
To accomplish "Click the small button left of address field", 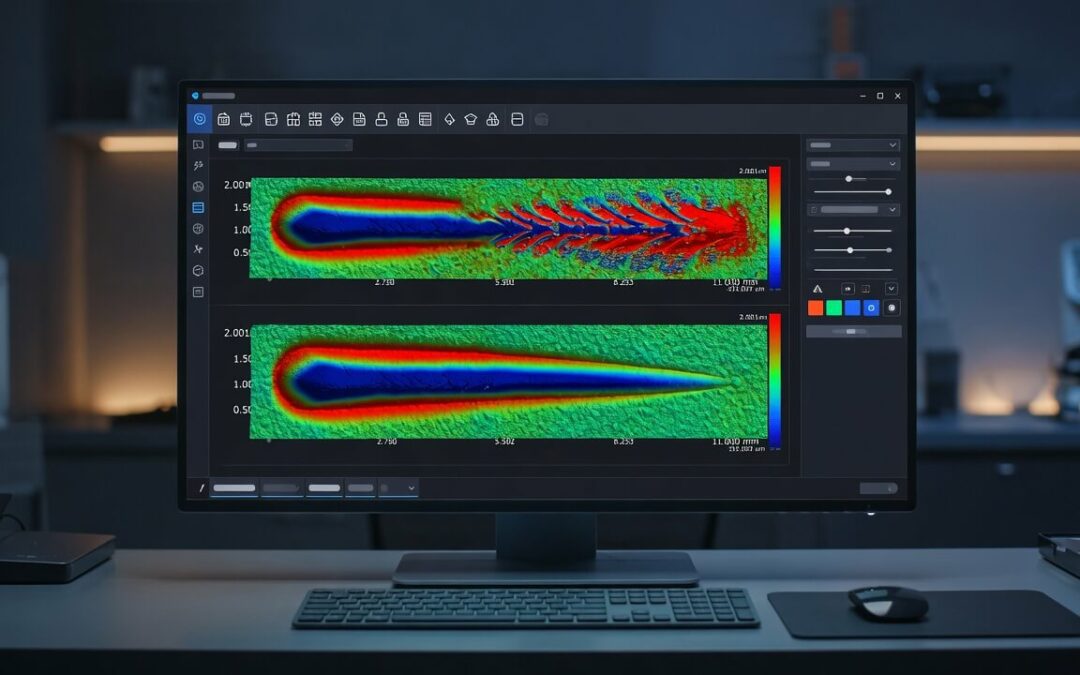I will click(227, 145).
